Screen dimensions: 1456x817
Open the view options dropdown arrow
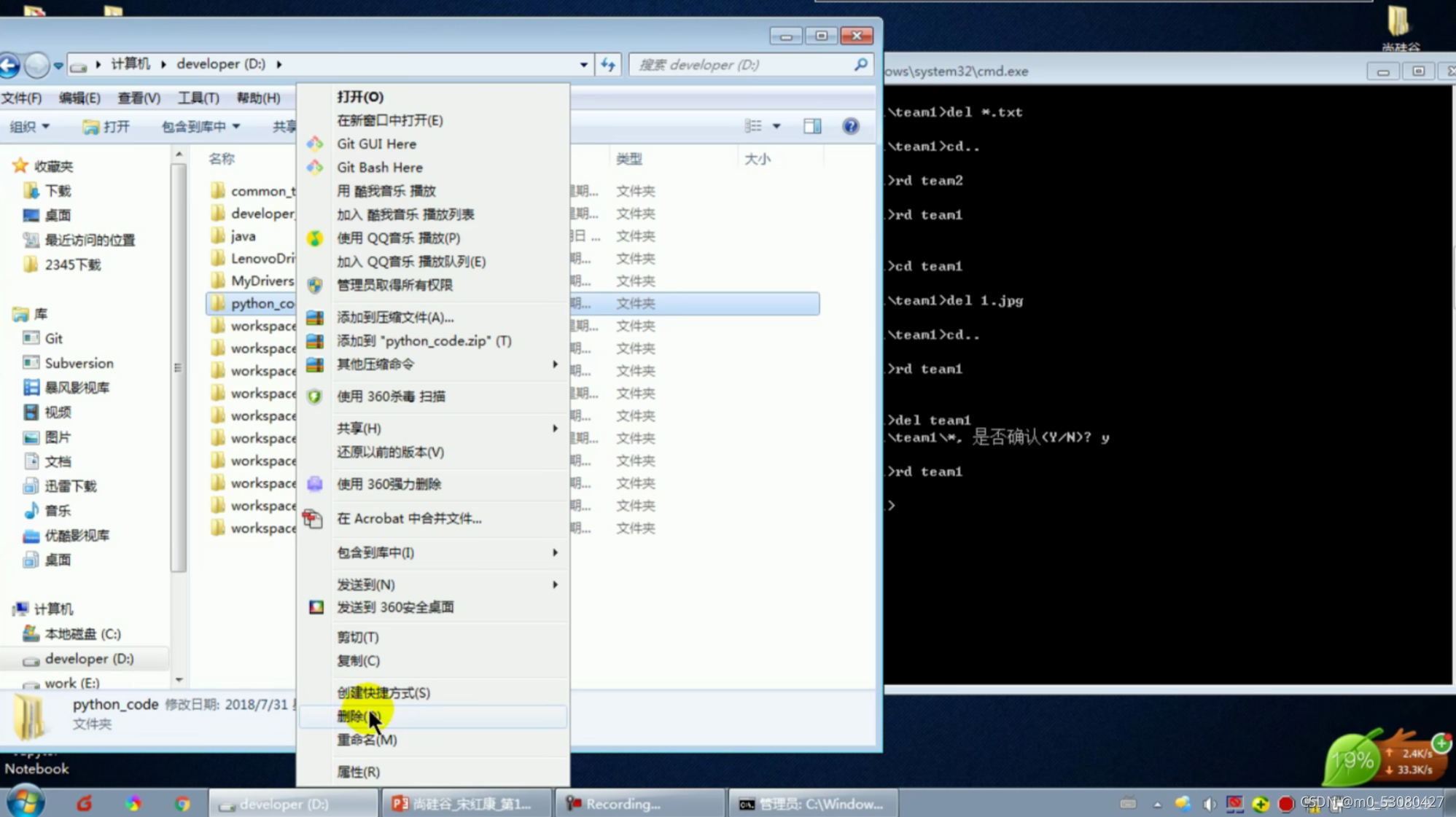776,126
